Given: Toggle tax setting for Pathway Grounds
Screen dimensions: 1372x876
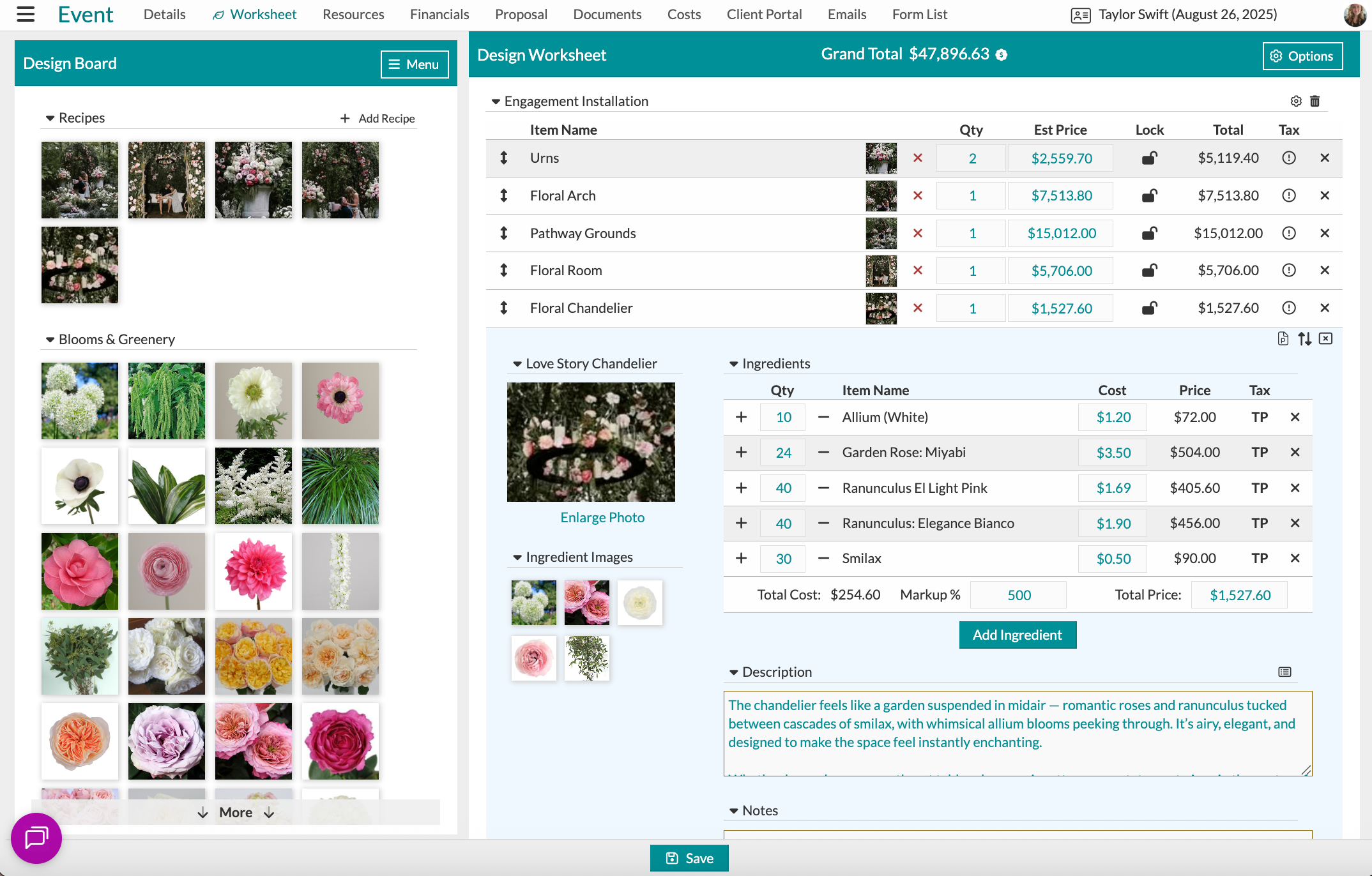Looking at the screenshot, I should pos(1289,233).
